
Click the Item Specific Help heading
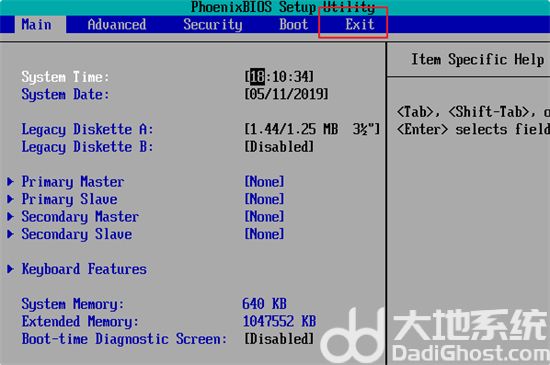coord(478,59)
